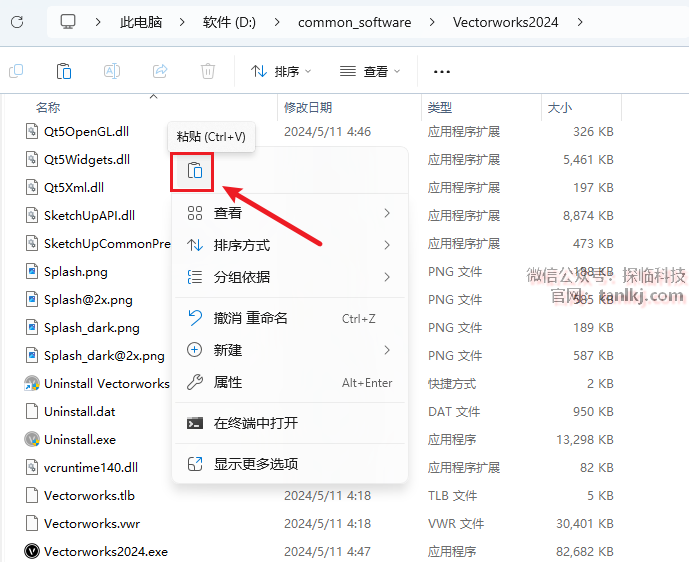Open the 分组依据 submenu in context menu
This screenshot has height=562, width=689.
click(290, 277)
